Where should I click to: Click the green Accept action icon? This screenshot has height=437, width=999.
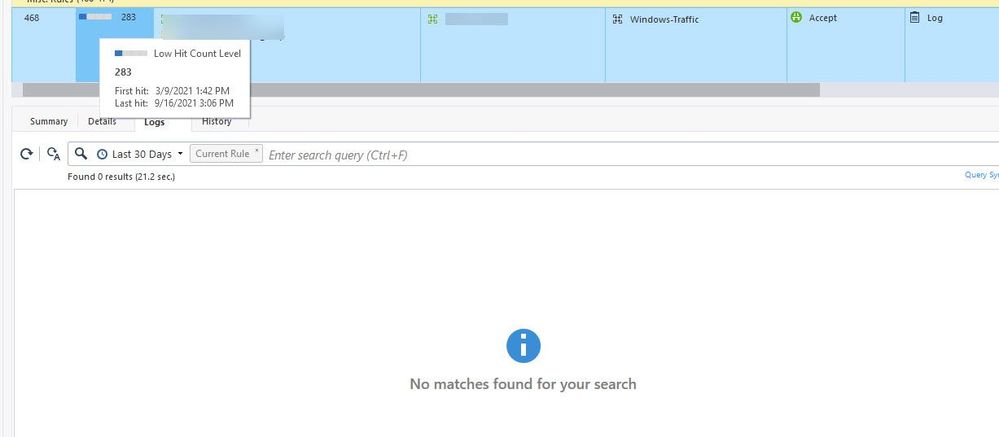(x=796, y=18)
